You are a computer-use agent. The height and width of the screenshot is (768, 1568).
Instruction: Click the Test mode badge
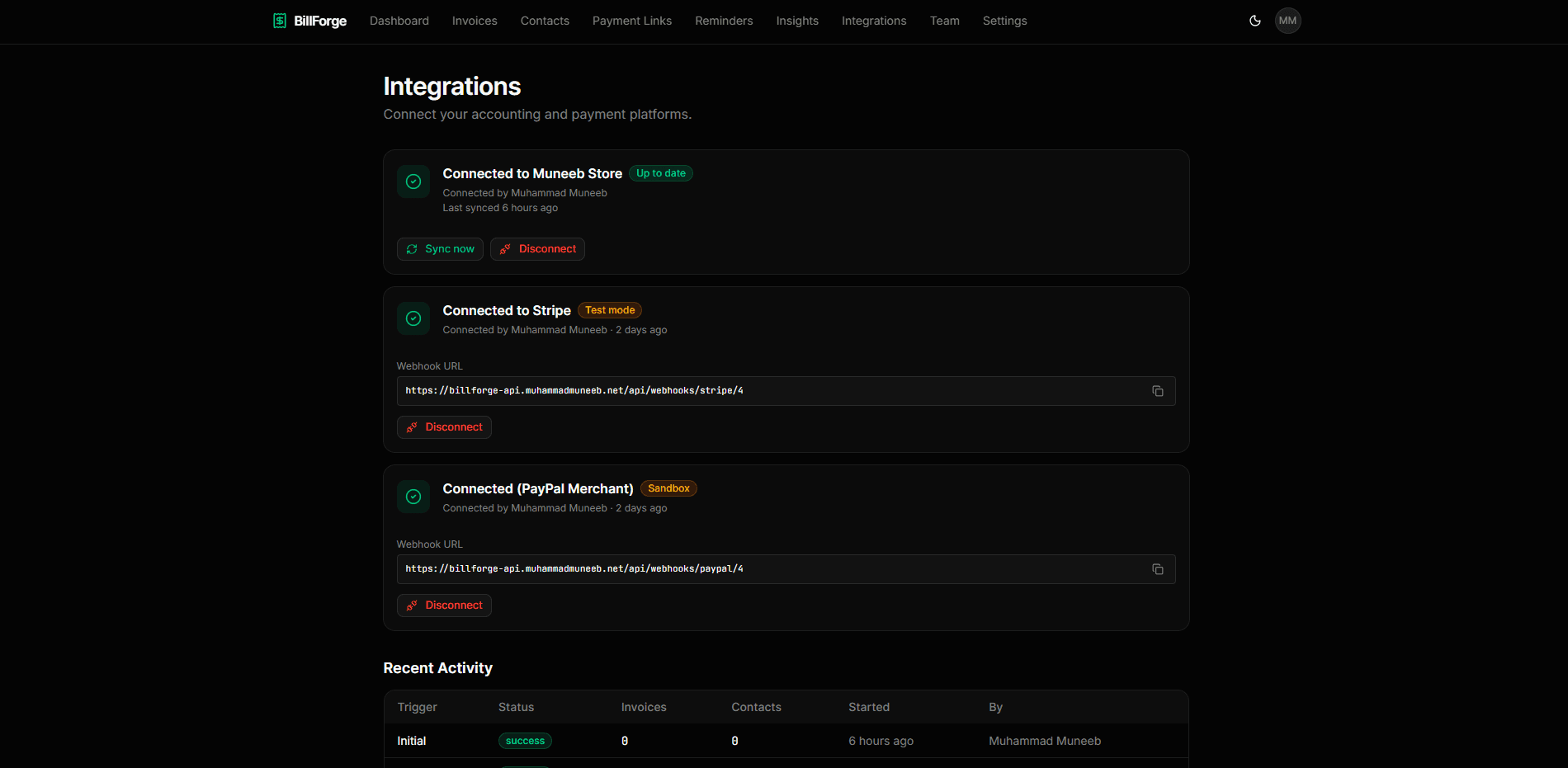610,310
